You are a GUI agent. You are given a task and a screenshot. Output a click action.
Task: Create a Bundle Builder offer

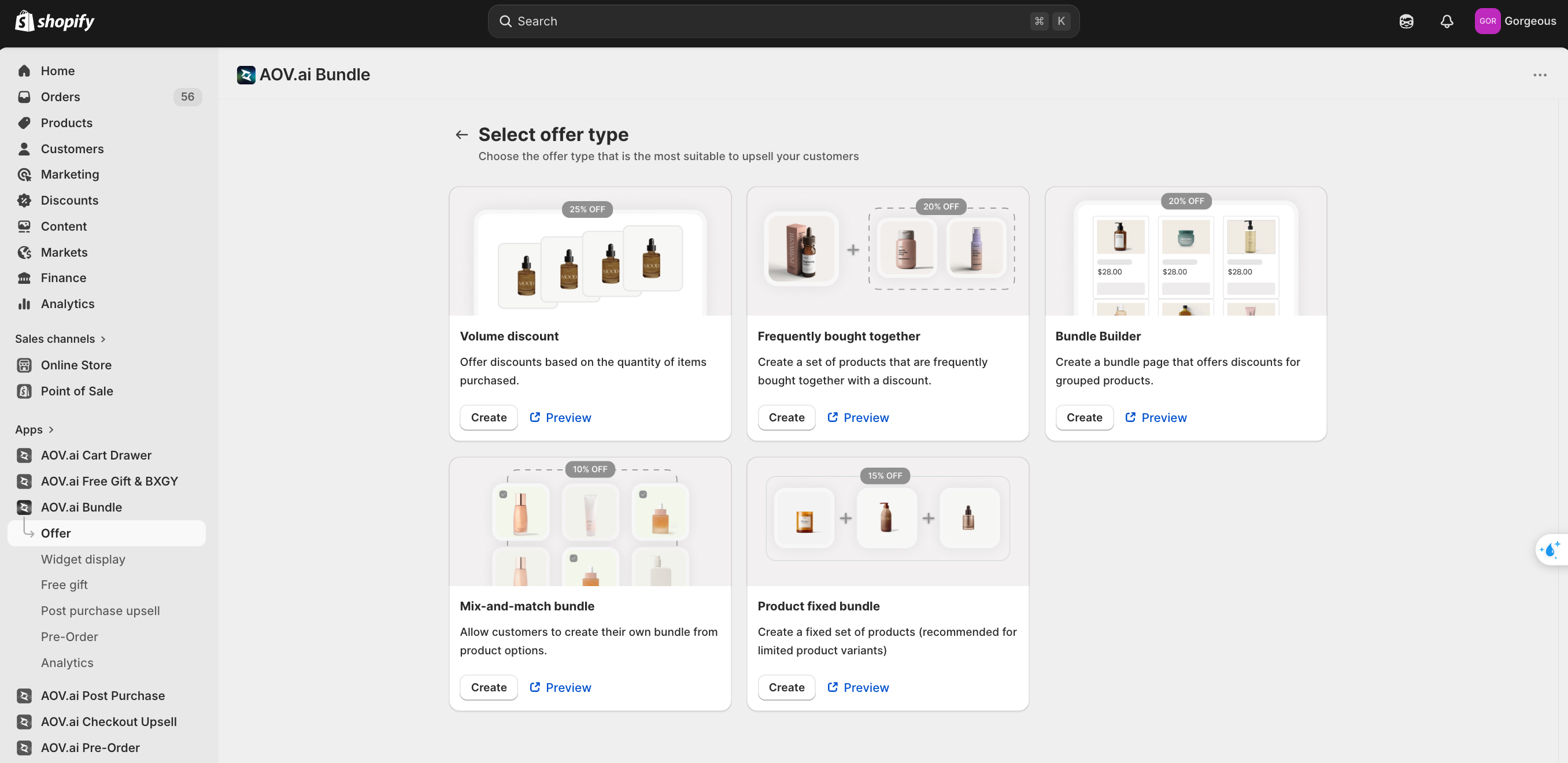pyautogui.click(x=1084, y=418)
